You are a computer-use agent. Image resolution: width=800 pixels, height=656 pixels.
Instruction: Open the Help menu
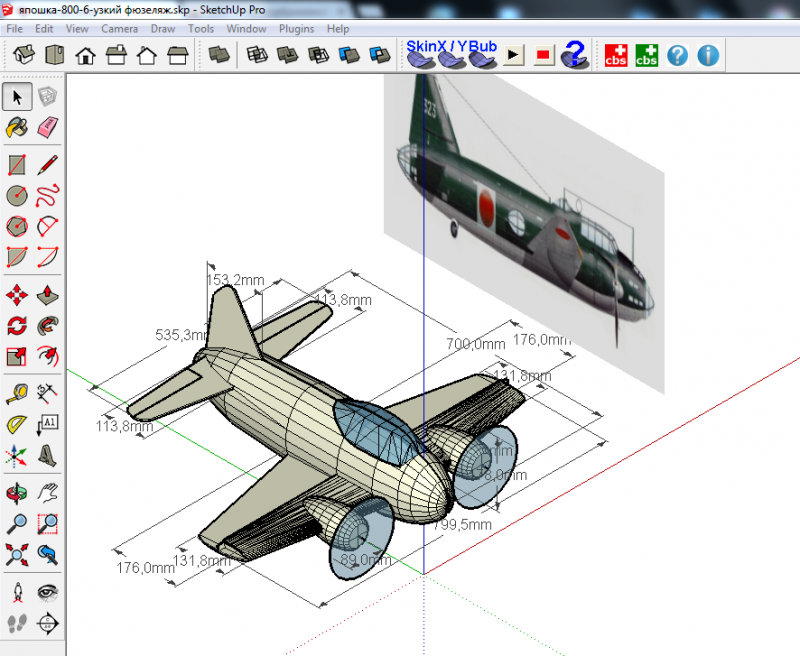click(x=338, y=29)
